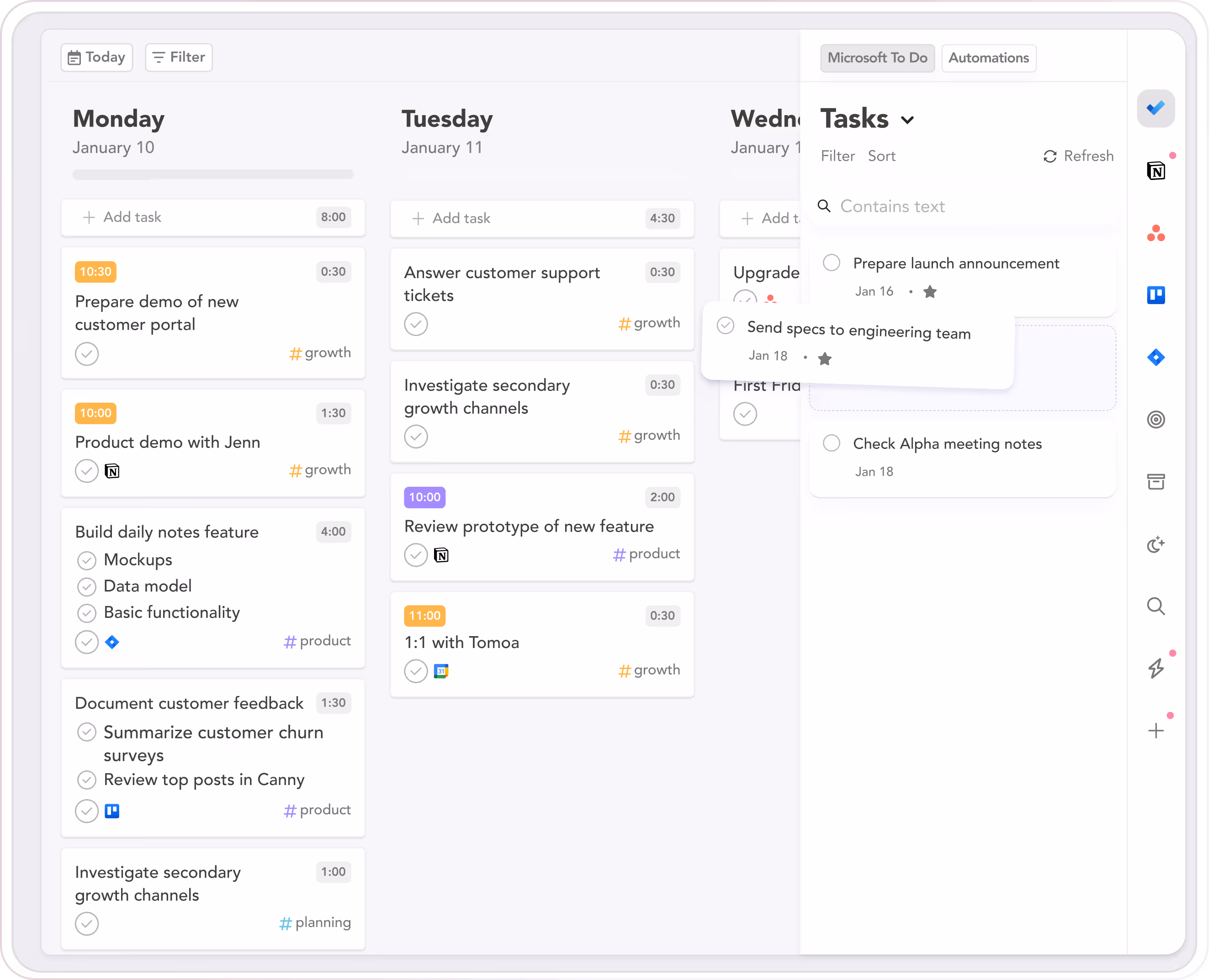Open the Asana integration in sidebar
The height and width of the screenshot is (980, 1229).
(x=1155, y=233)
